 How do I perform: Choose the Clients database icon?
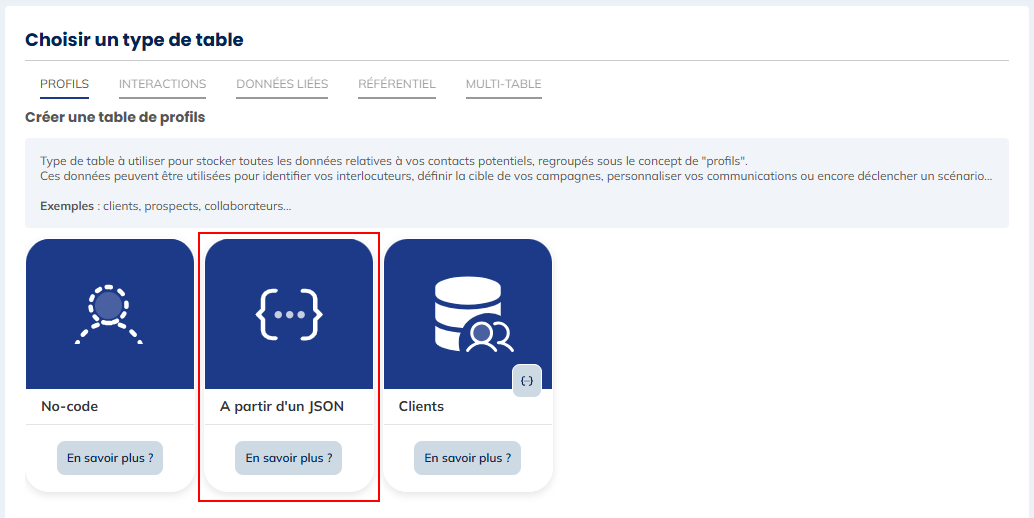[x=468, y=314]
